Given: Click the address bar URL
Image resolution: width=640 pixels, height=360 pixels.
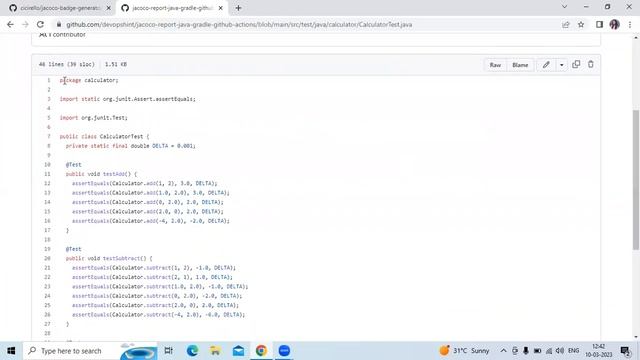Looking at the screenshot, I should pyautogui.click(x=239, y=24).
